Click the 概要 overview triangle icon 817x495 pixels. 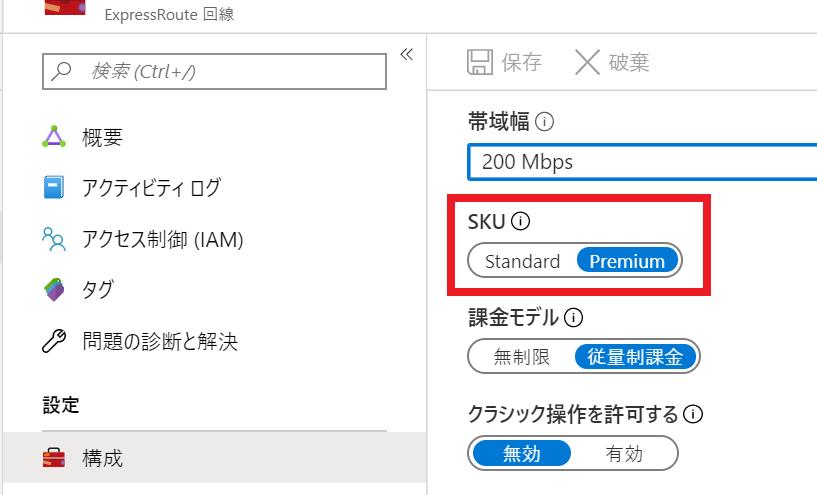(x=54, y=137)
